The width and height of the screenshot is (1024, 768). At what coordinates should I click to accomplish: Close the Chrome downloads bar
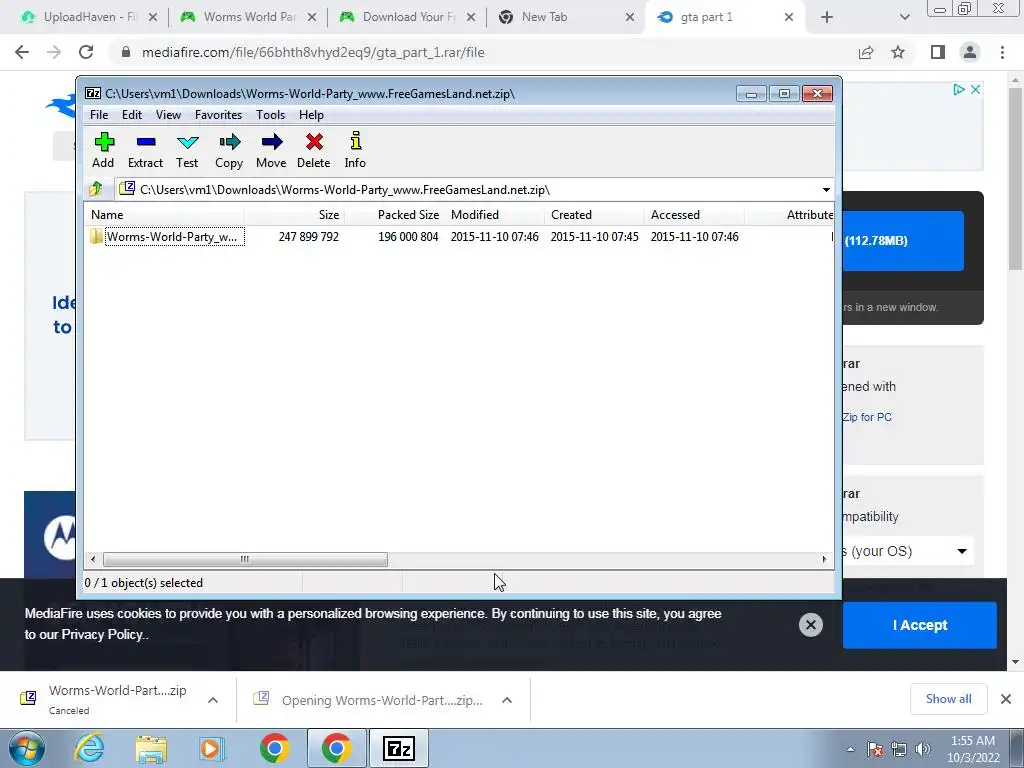[x=1006, y=699]
